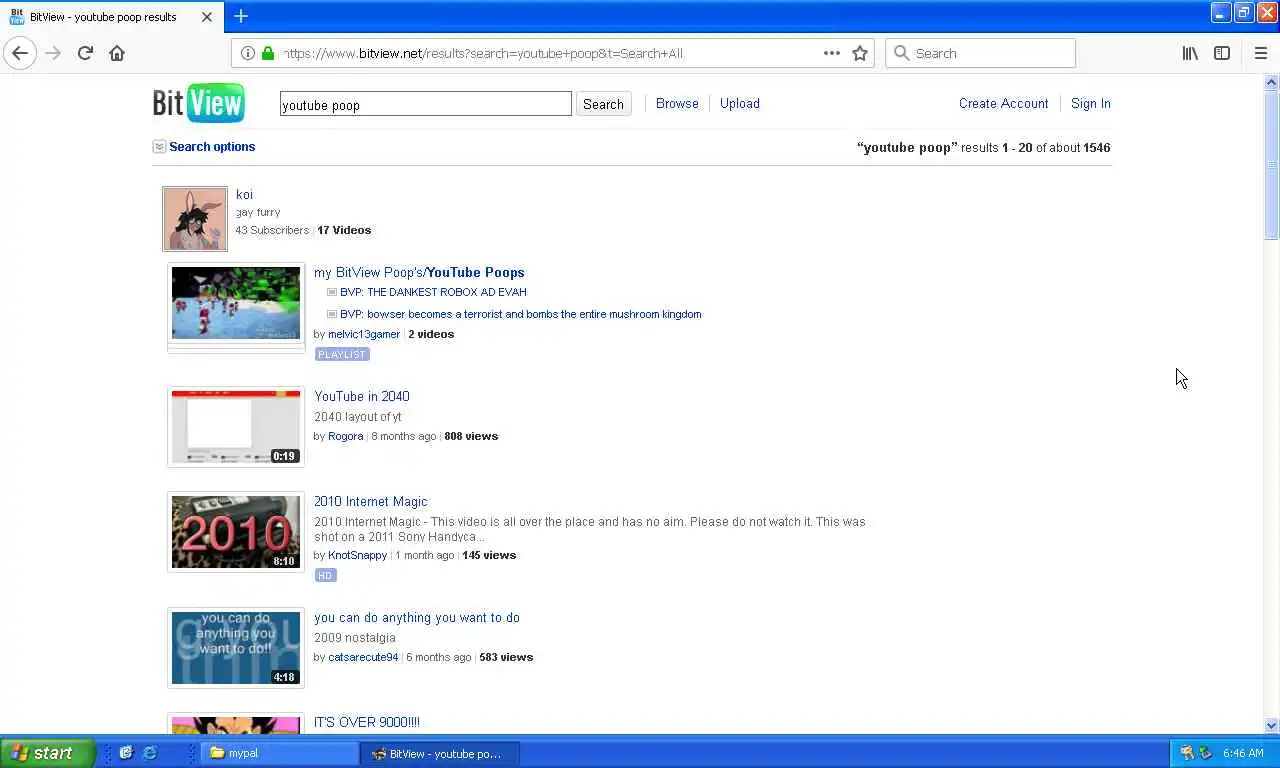Screen dimensions: 1280x768
Task: Click the second system tray icon
Action: click(x=1205, y=753)
